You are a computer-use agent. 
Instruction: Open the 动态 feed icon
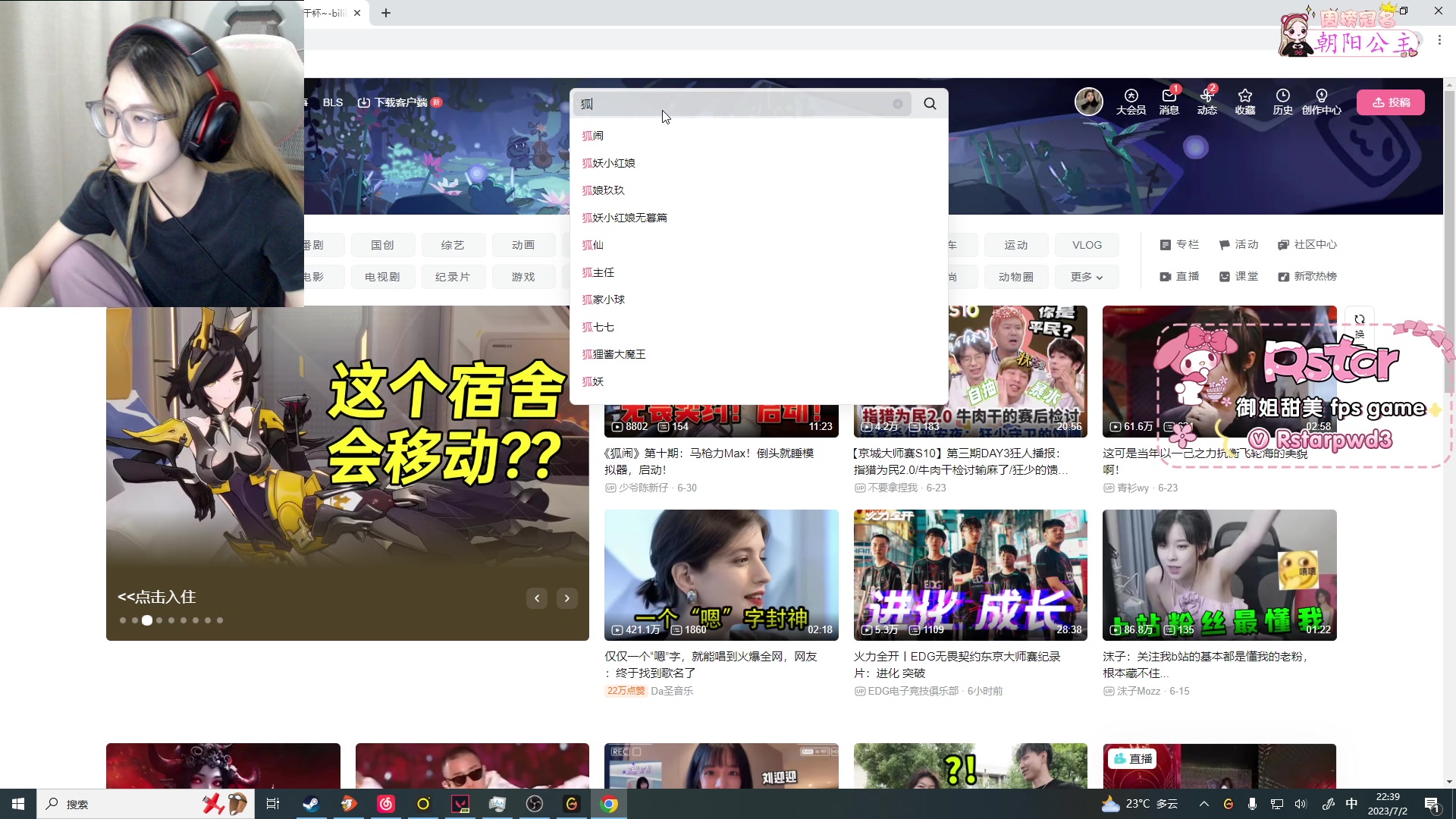1207,102
